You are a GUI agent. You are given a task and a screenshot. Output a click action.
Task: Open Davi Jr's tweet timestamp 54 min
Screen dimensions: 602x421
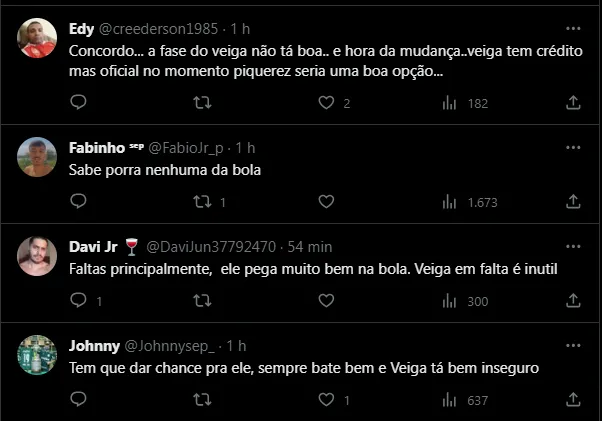(x=309, y=247)
